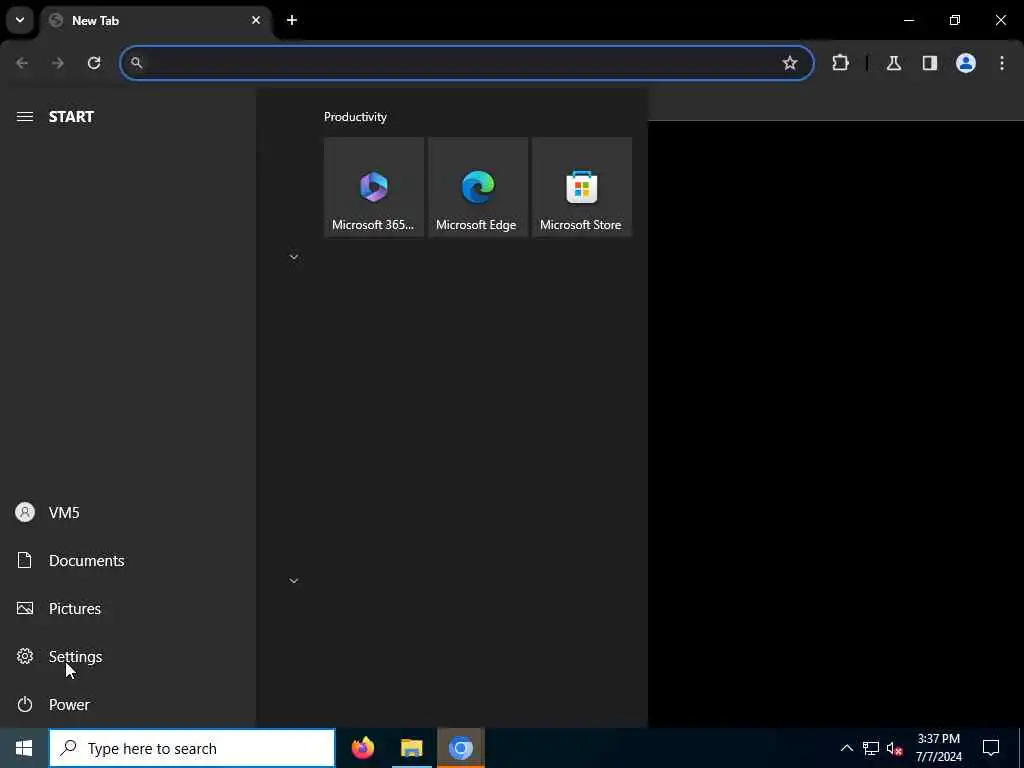The height and width of the screenshot is (768, 1024).
Task: Focus the taskbar search box
Action: [192, 748]
